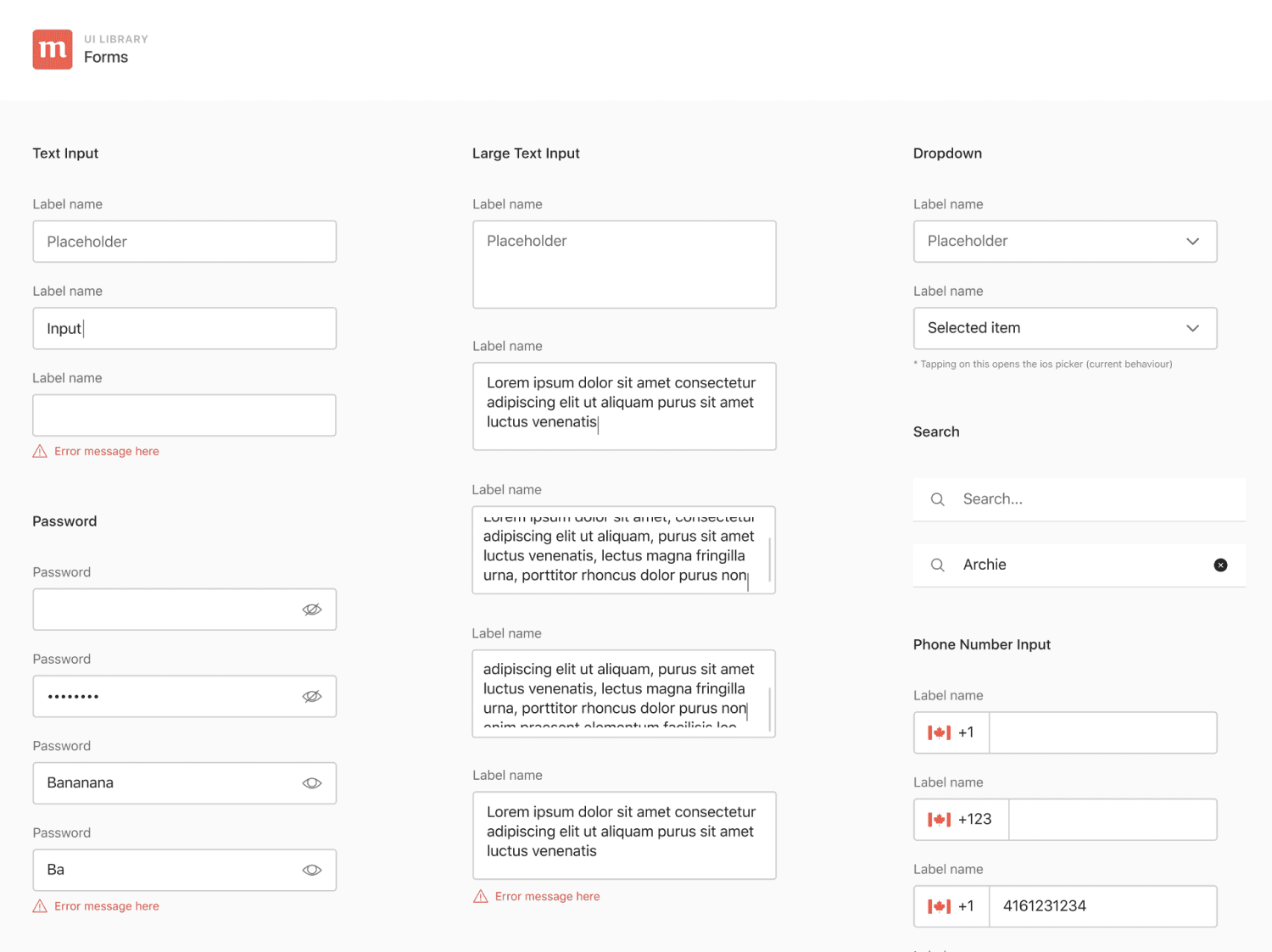Click text area with top line cut off

pyautogui.click(x=624, y=550)
